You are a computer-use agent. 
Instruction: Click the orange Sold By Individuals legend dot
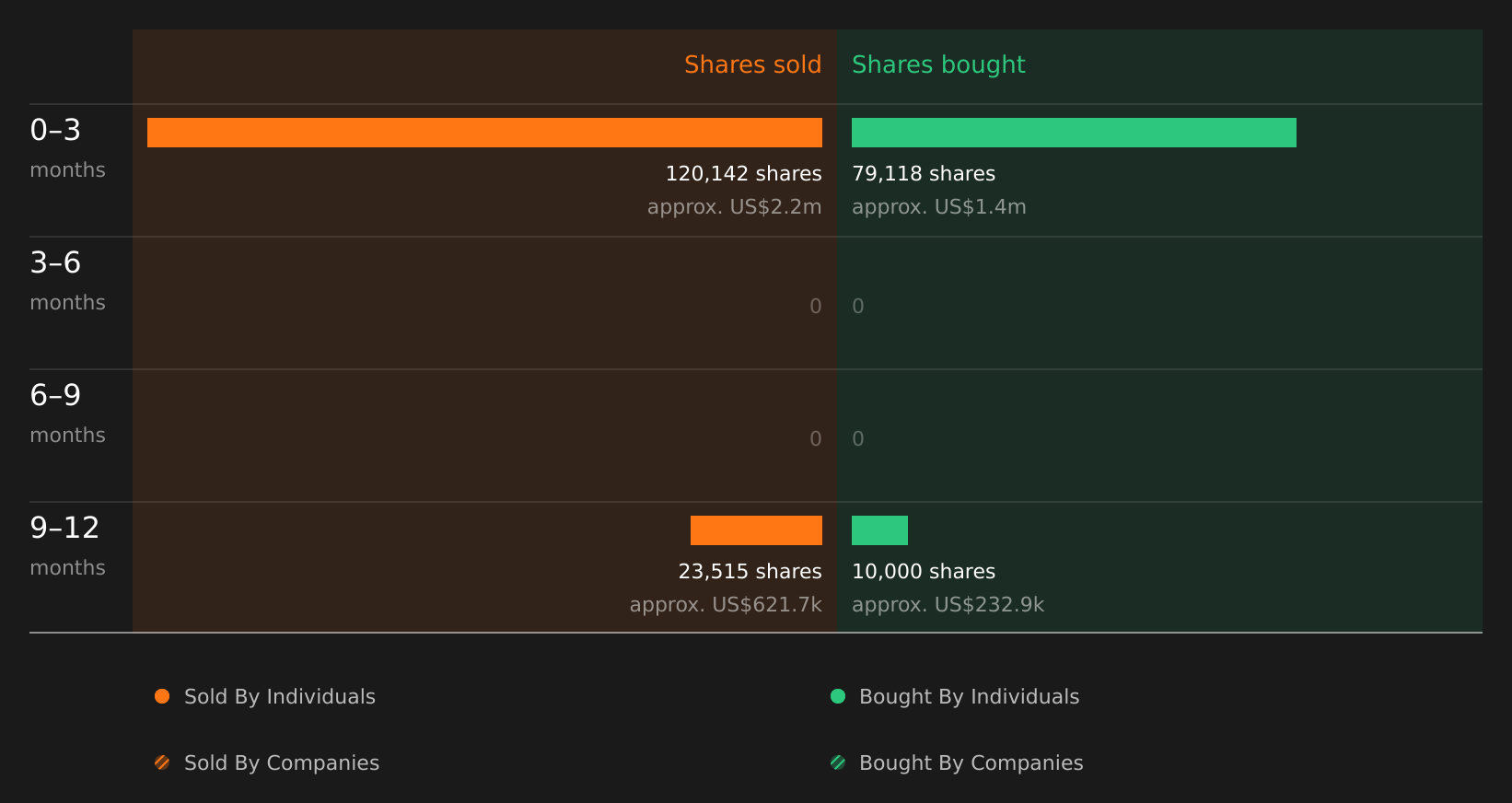tap(162, 696)
